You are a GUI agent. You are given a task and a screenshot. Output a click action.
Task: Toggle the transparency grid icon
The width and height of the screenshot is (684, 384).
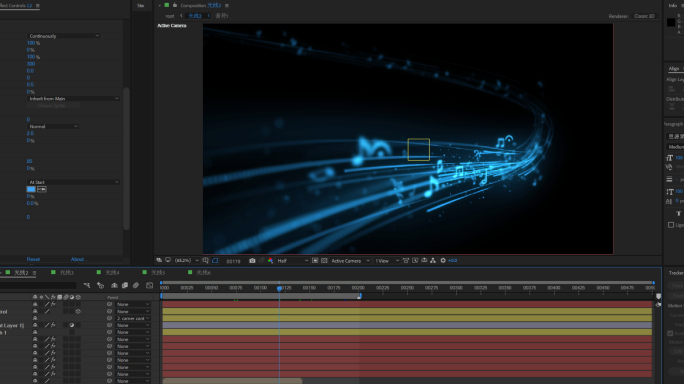tap(324, 261)
